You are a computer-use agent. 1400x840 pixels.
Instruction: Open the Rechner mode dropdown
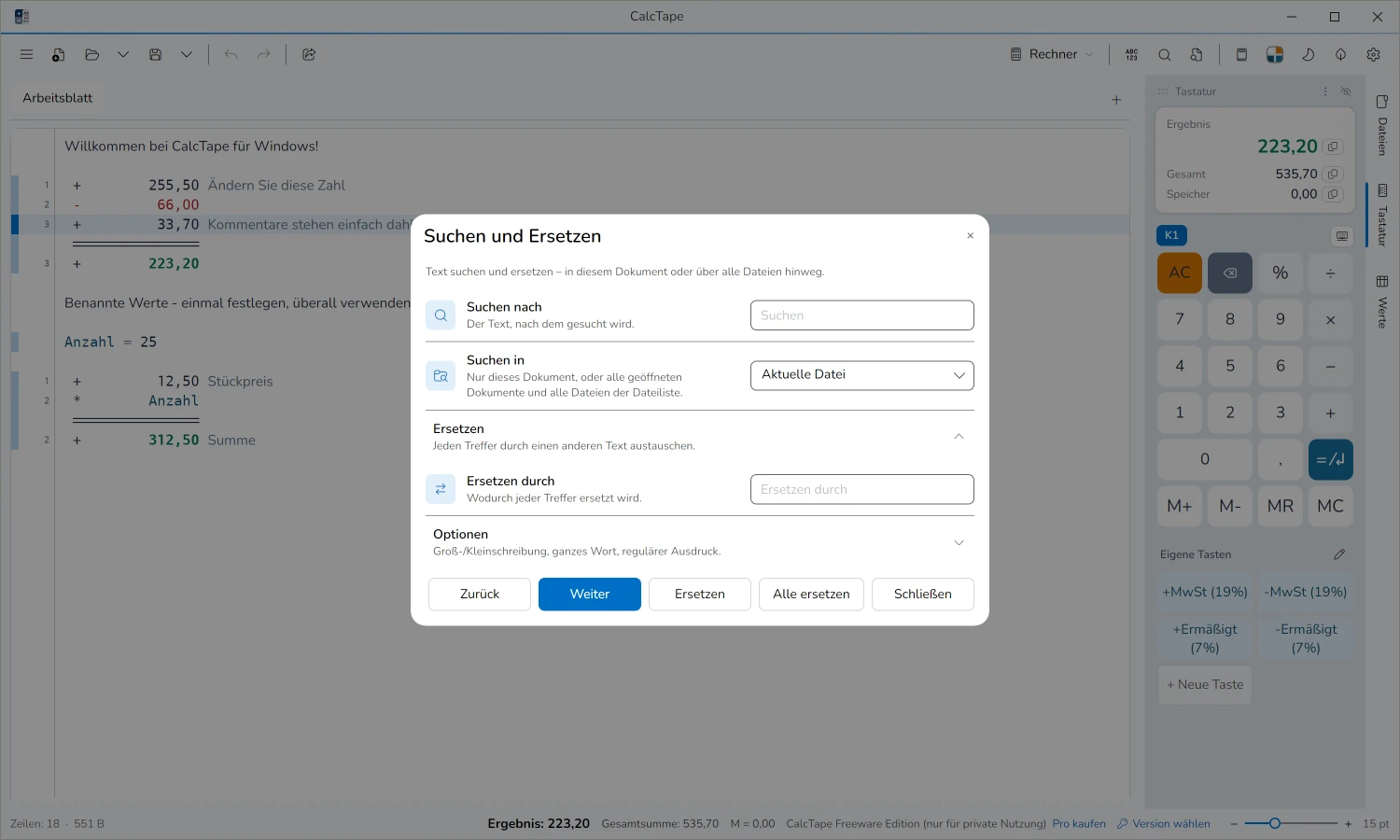1052,54
